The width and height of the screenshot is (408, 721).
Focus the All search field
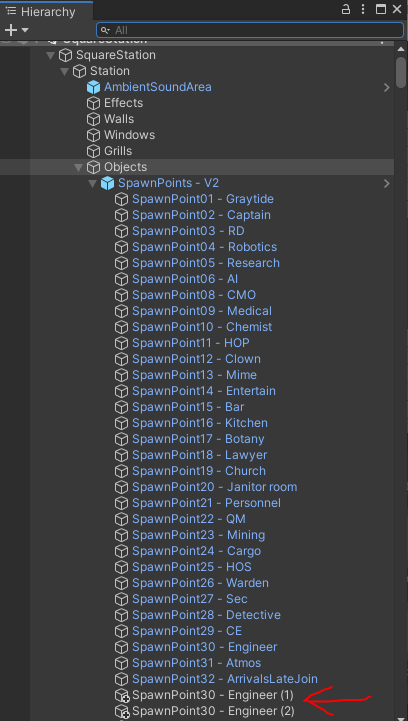250,30
